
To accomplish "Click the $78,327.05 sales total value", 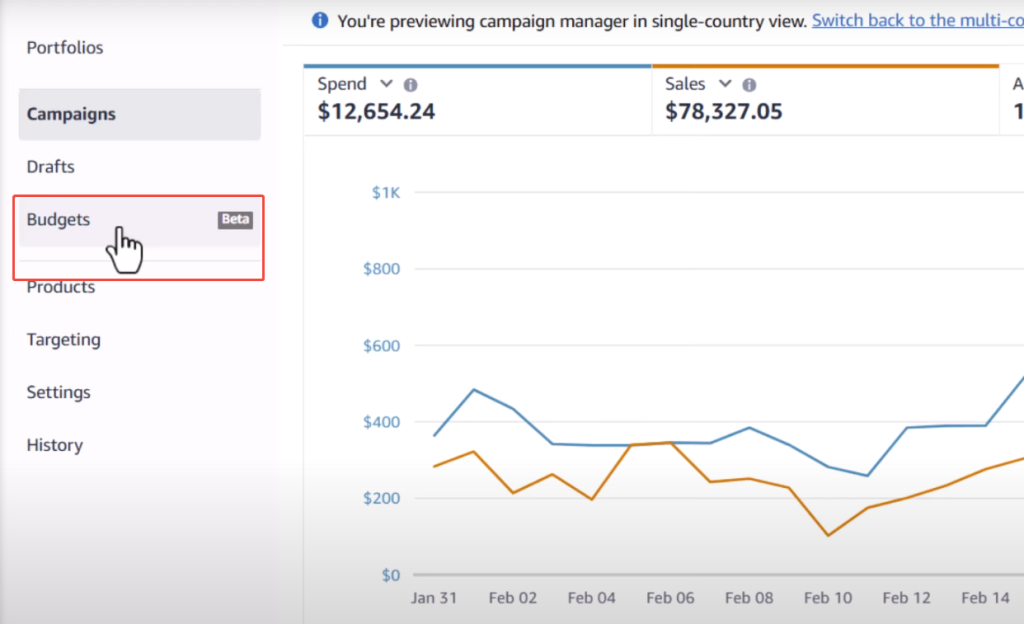I will [x=724, y=111].
